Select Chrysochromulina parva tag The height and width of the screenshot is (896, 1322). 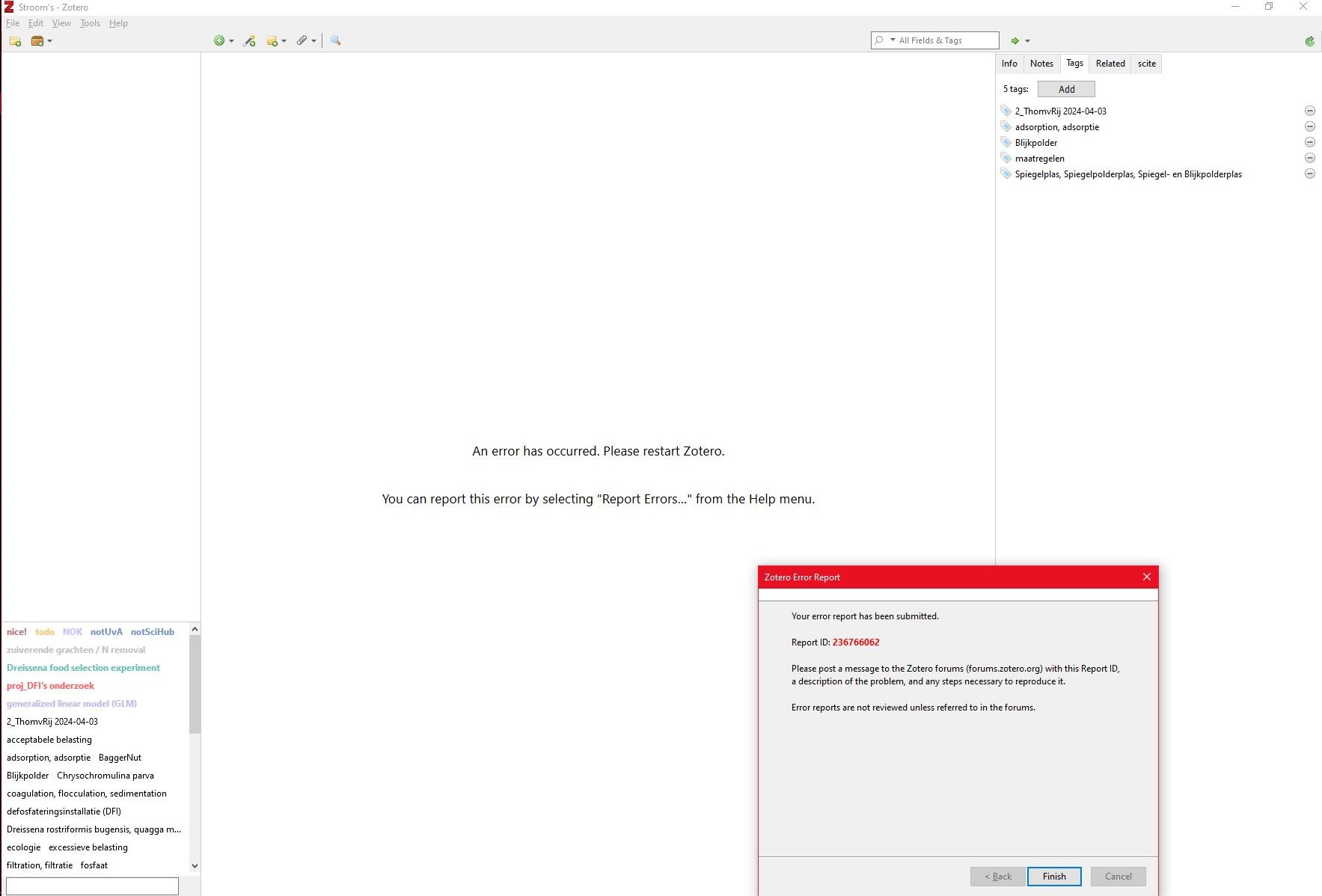105,776
